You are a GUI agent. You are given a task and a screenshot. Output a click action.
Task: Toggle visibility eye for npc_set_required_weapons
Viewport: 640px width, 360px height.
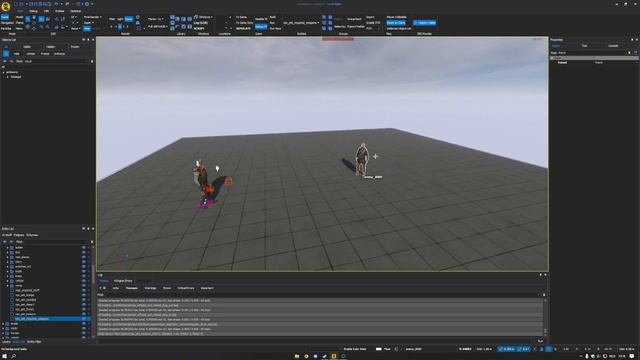click(x=84, y=319)
